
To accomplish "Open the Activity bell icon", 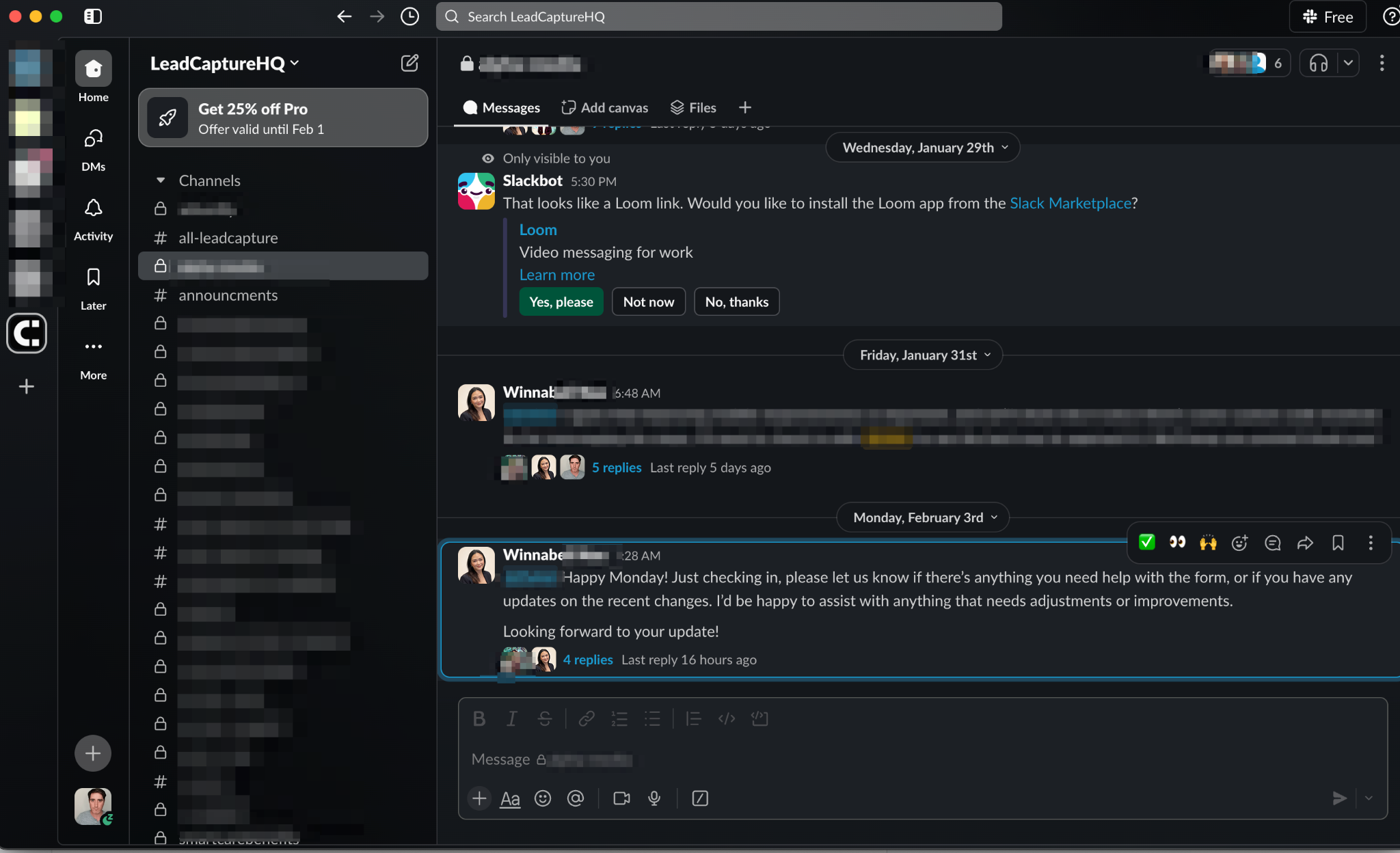I will tap(94, 208).
